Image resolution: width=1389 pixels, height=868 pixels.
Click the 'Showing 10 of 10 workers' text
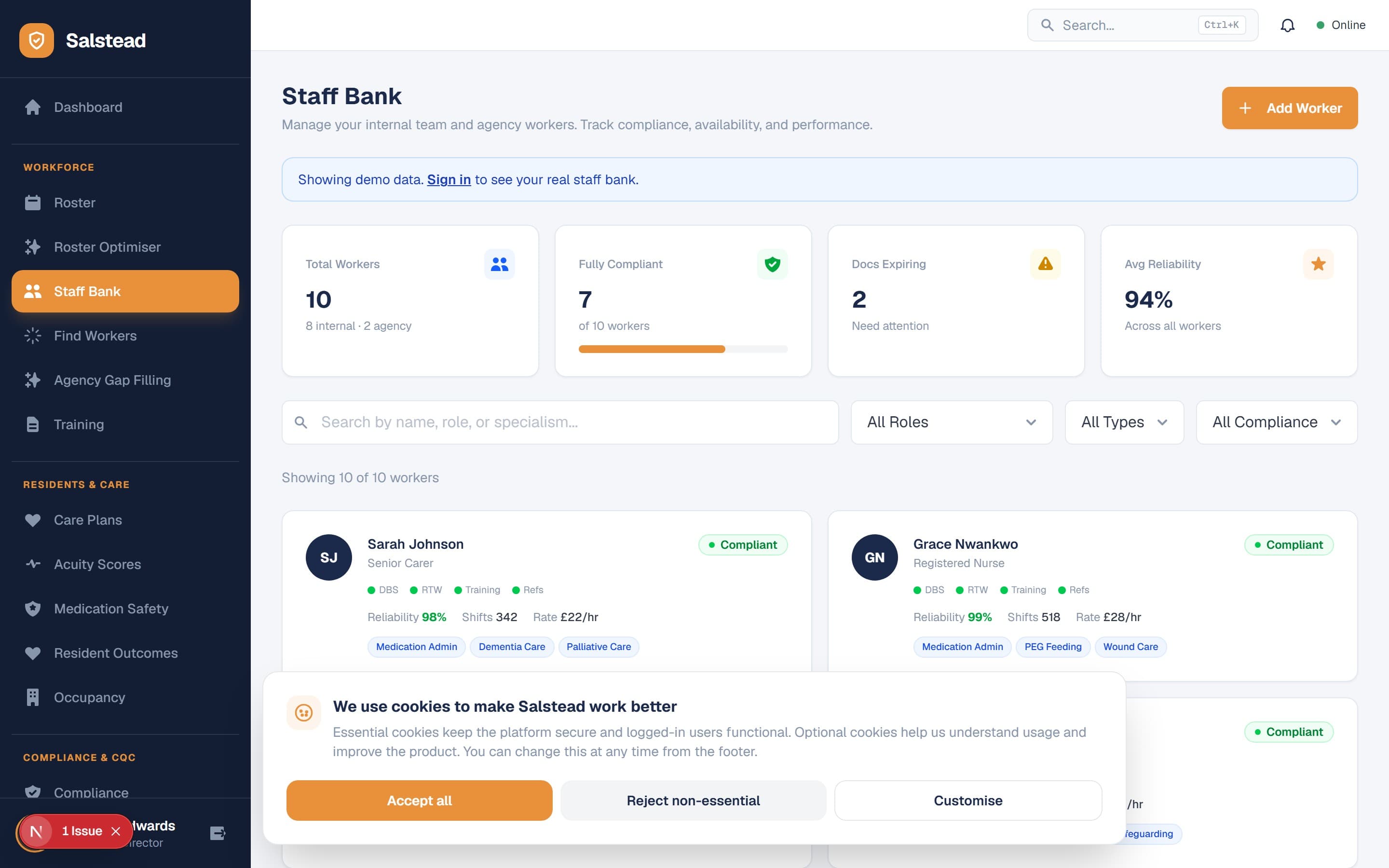coord(360,477)
